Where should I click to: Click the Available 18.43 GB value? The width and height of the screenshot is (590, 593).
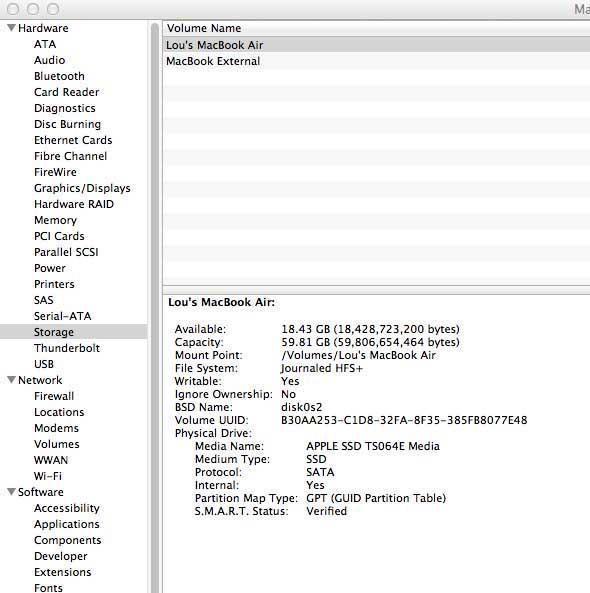pyautogui.click(x=370, y=329)
